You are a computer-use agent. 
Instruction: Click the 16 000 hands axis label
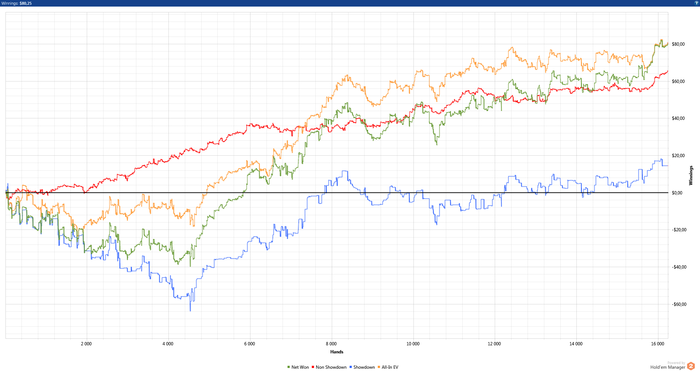658,344
